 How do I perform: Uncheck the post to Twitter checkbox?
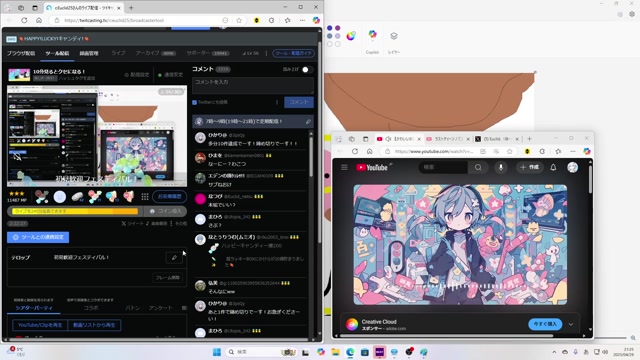coord(195,102)
